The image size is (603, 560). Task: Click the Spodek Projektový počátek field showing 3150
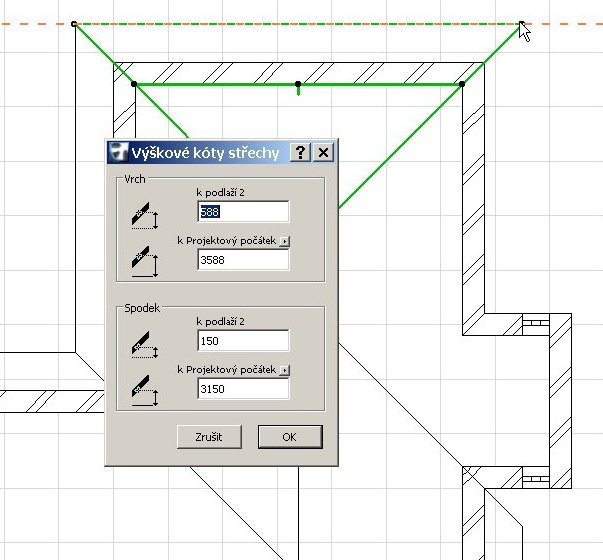coord(243,388)
